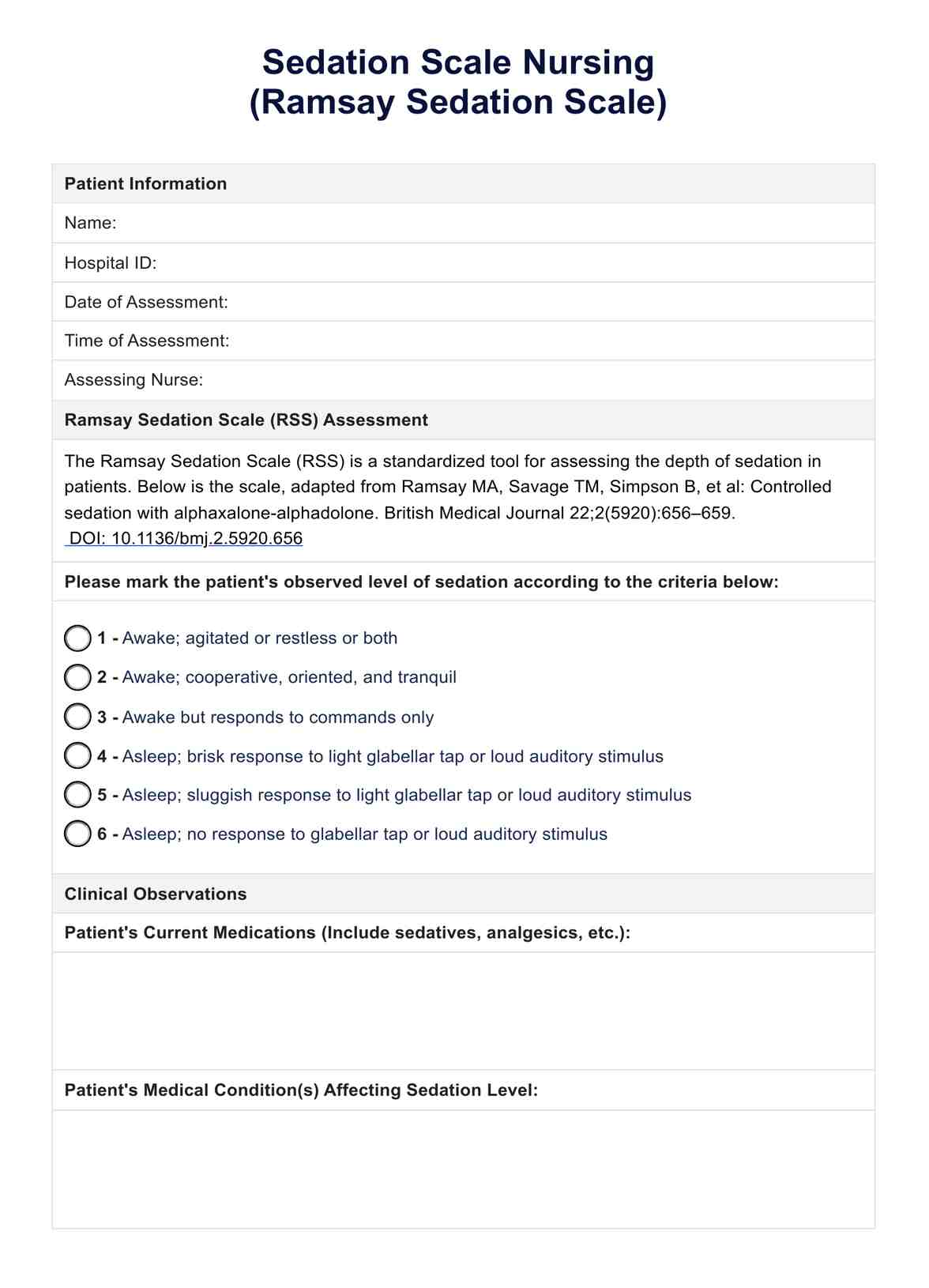
Task: Click the Clinical Observations section header
Action: [156, 894]
